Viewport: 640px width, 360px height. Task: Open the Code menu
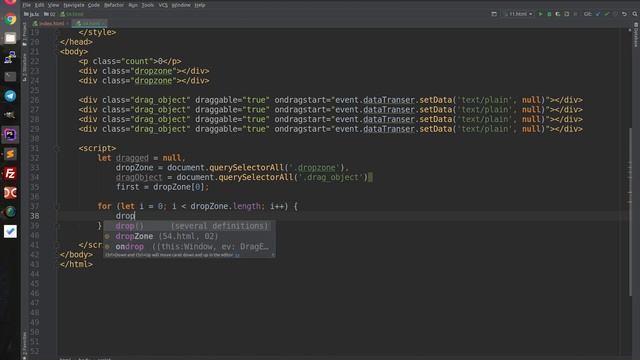[94, 5]
